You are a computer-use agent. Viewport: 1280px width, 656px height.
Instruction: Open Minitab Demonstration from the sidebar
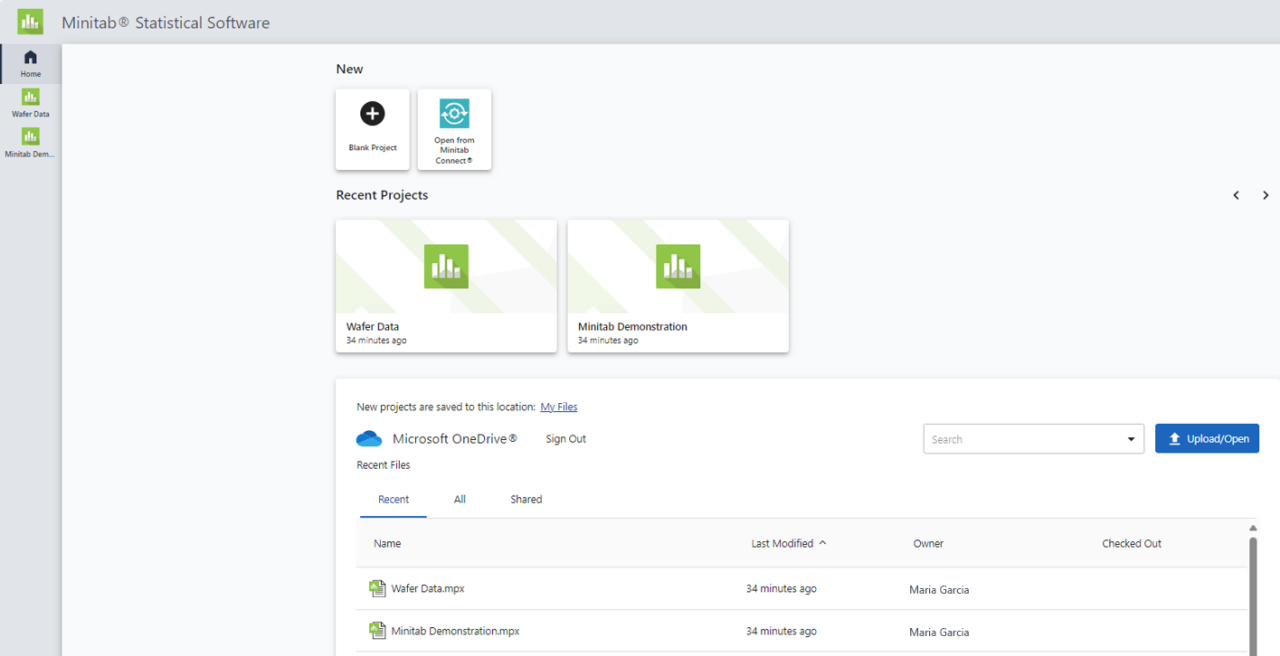30,142
